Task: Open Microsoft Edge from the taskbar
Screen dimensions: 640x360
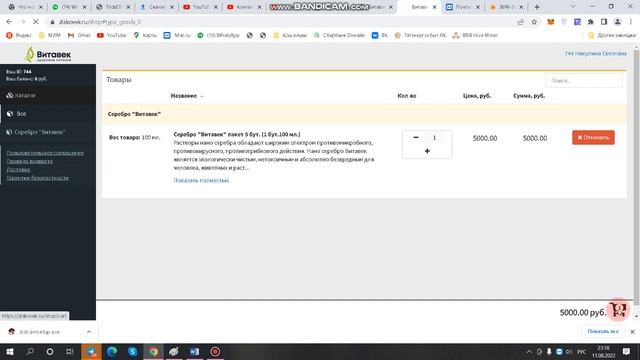Action: click(x=112, y=351)
